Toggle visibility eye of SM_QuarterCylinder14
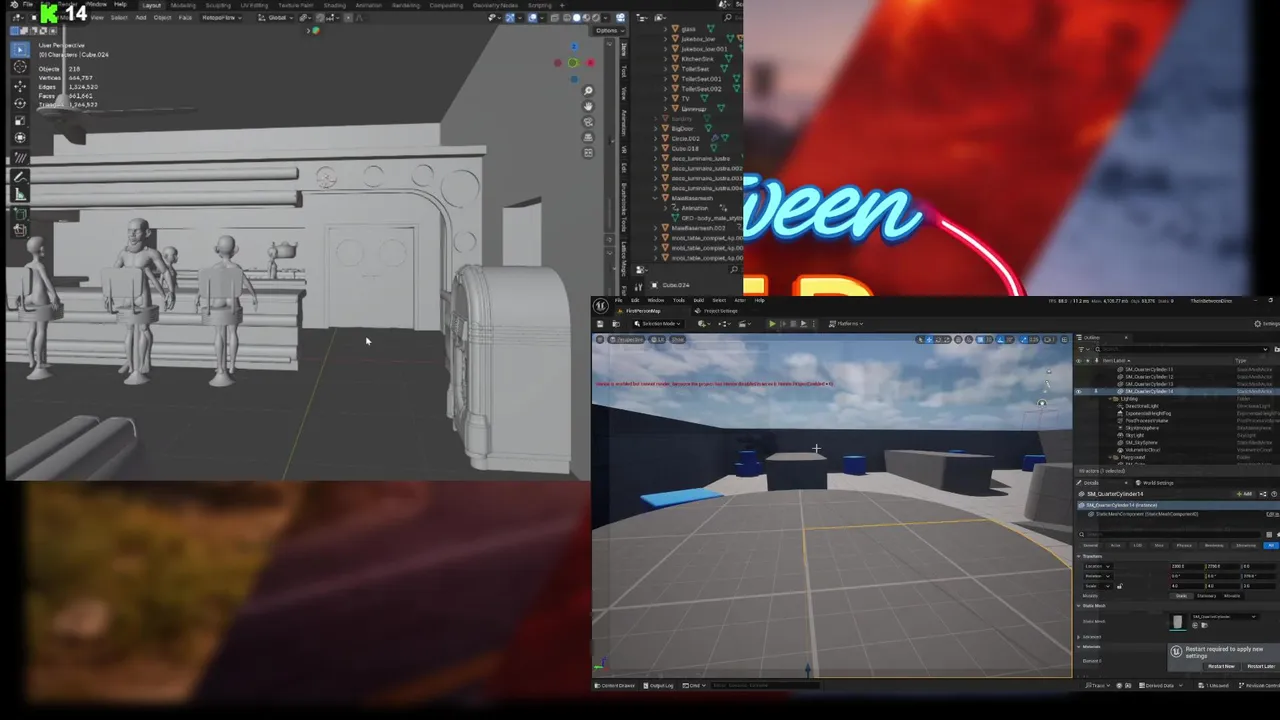This screenshot has width=1280, height=720. pyautogui.click(x=1079, y=391)
